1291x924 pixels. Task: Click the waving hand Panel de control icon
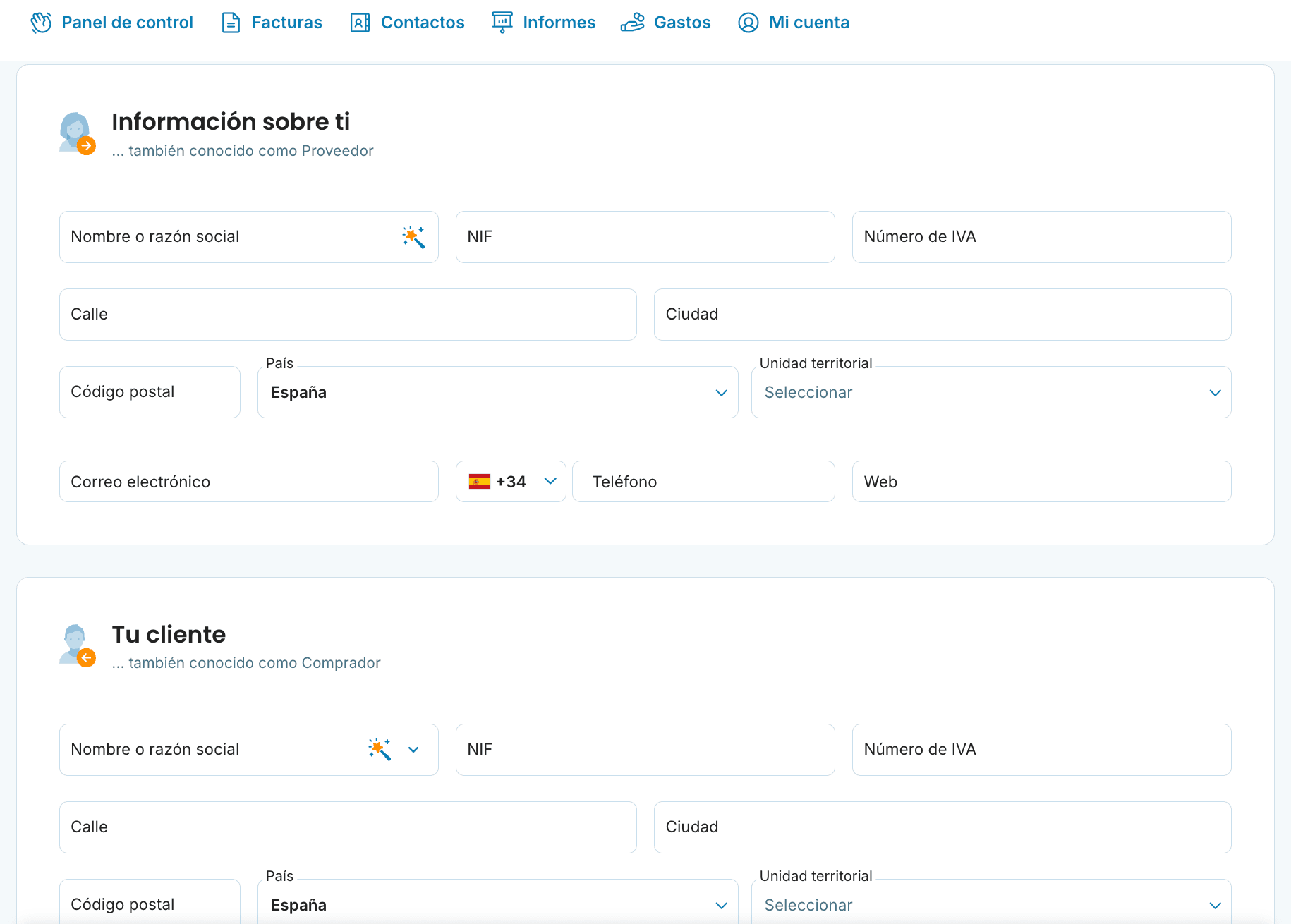click(x=41, y=23)
